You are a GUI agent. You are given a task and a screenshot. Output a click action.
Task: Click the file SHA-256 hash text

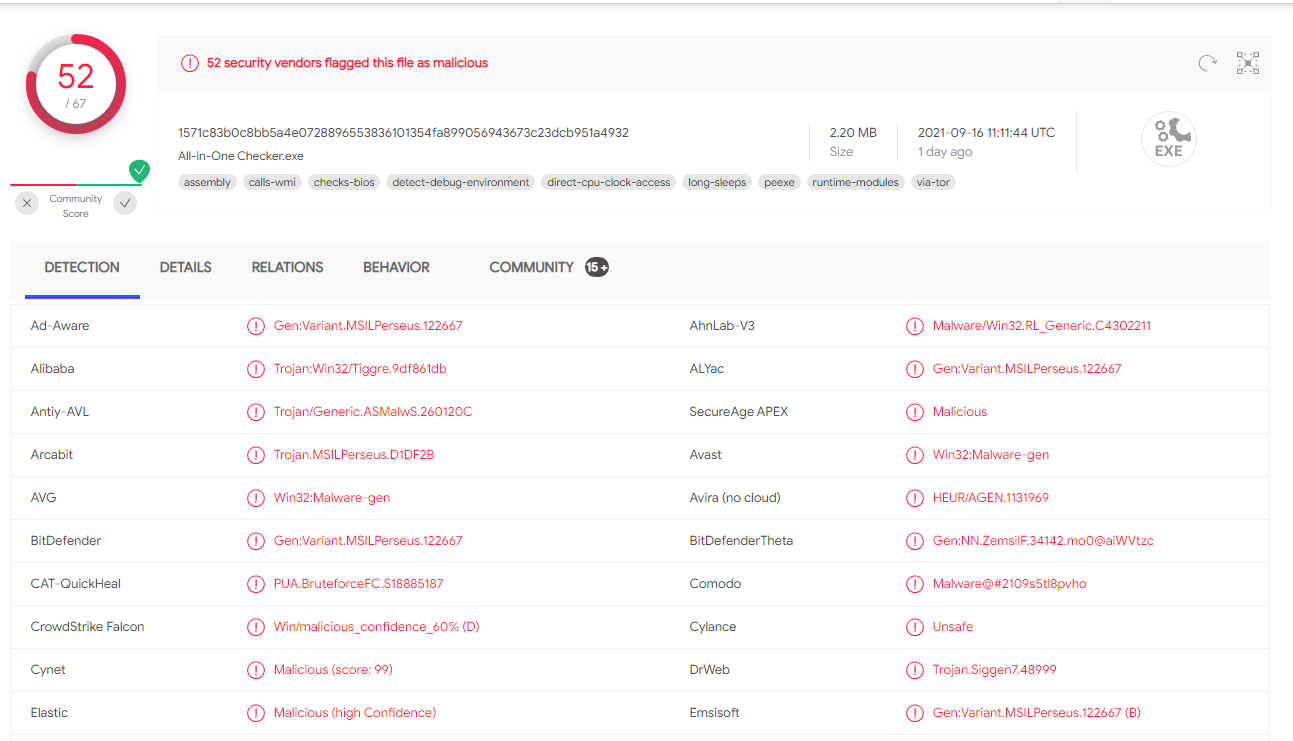[x=403, y=132]
